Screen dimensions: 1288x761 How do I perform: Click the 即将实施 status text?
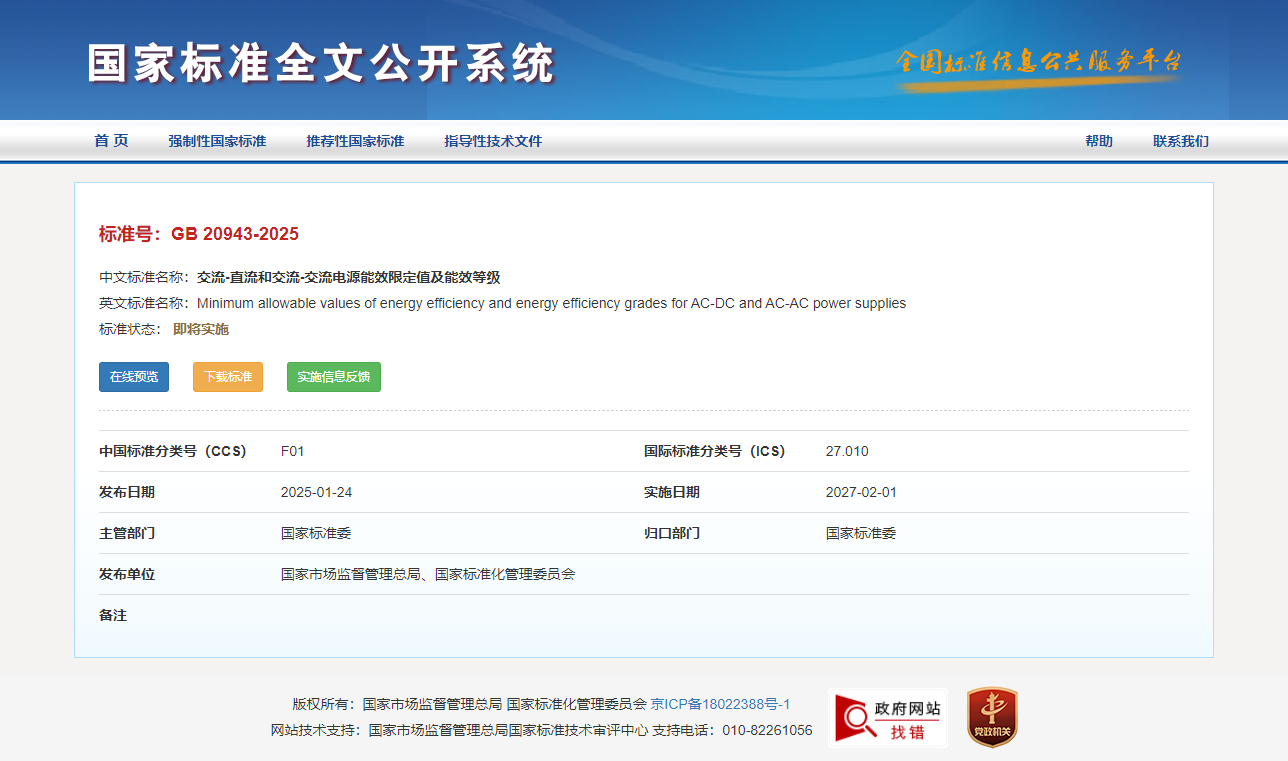click(201, 329)
